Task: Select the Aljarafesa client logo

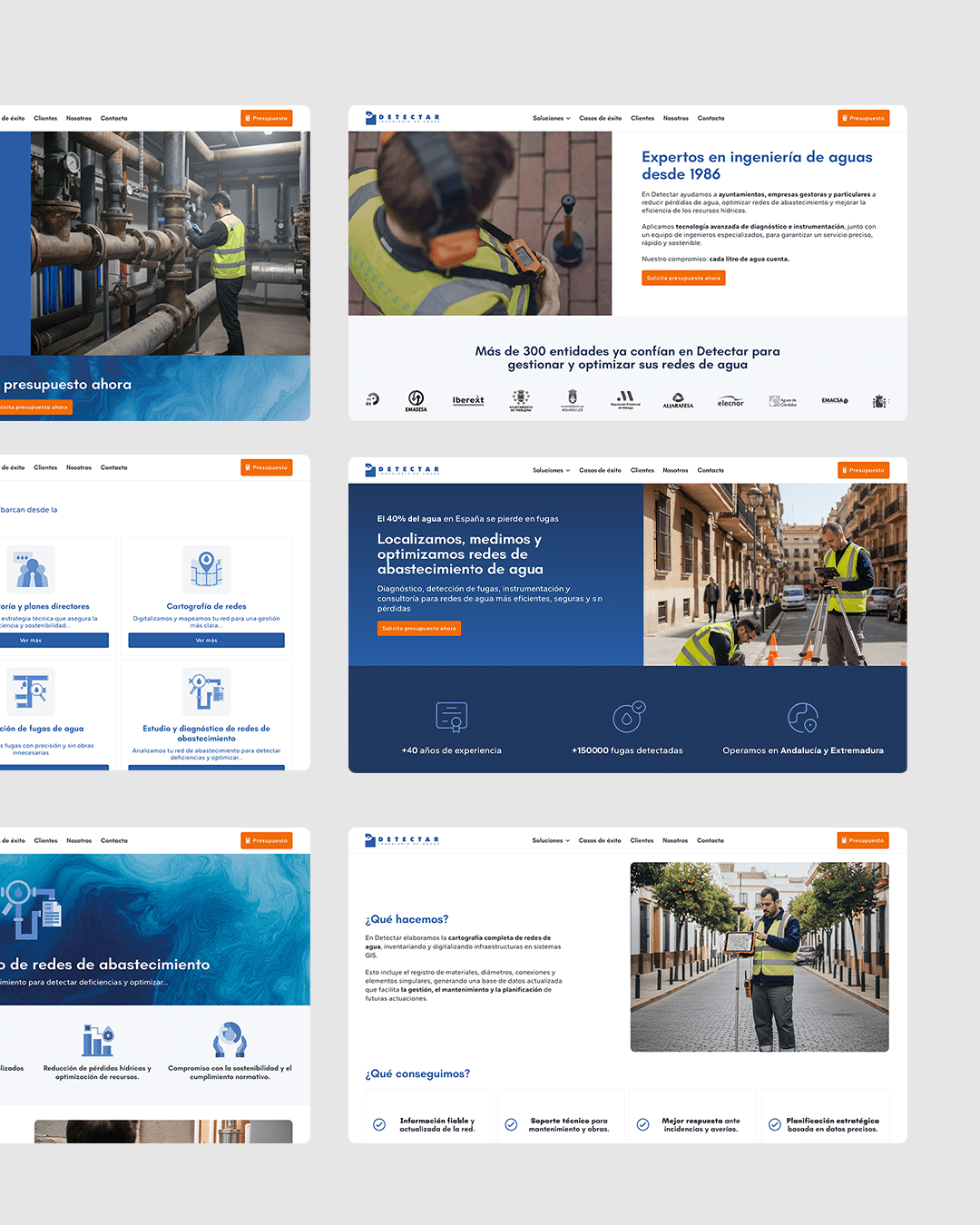Action: (x=678, y=401)
